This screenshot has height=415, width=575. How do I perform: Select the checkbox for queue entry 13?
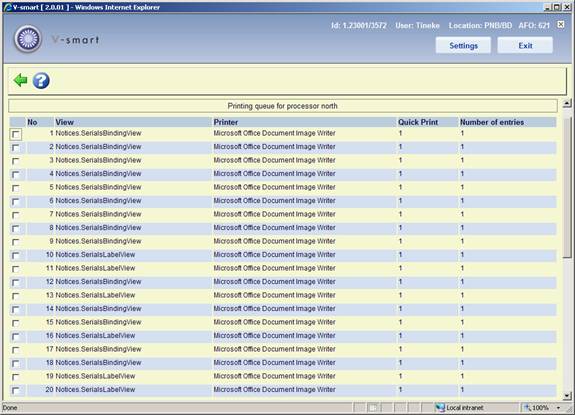tap(16, 296)
